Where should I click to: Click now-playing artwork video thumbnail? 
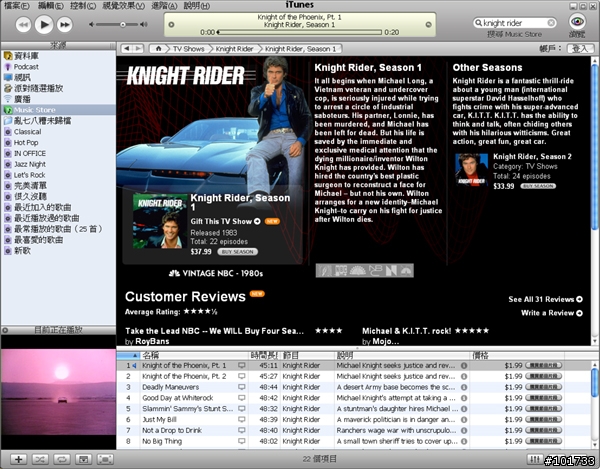pyautogui.click(x=58, y=392)
